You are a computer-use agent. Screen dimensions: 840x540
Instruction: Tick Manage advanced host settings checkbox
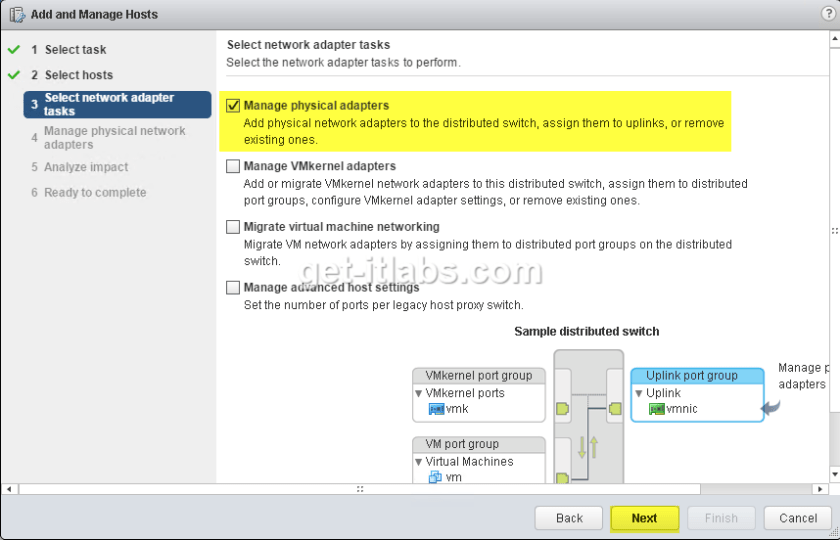tap(232, 288)
